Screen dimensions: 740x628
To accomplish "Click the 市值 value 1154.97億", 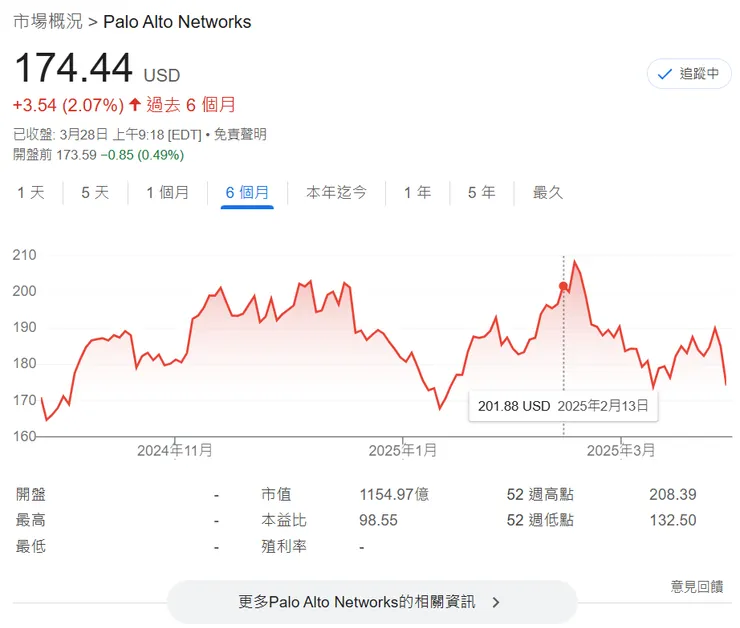I will (394, 494).
